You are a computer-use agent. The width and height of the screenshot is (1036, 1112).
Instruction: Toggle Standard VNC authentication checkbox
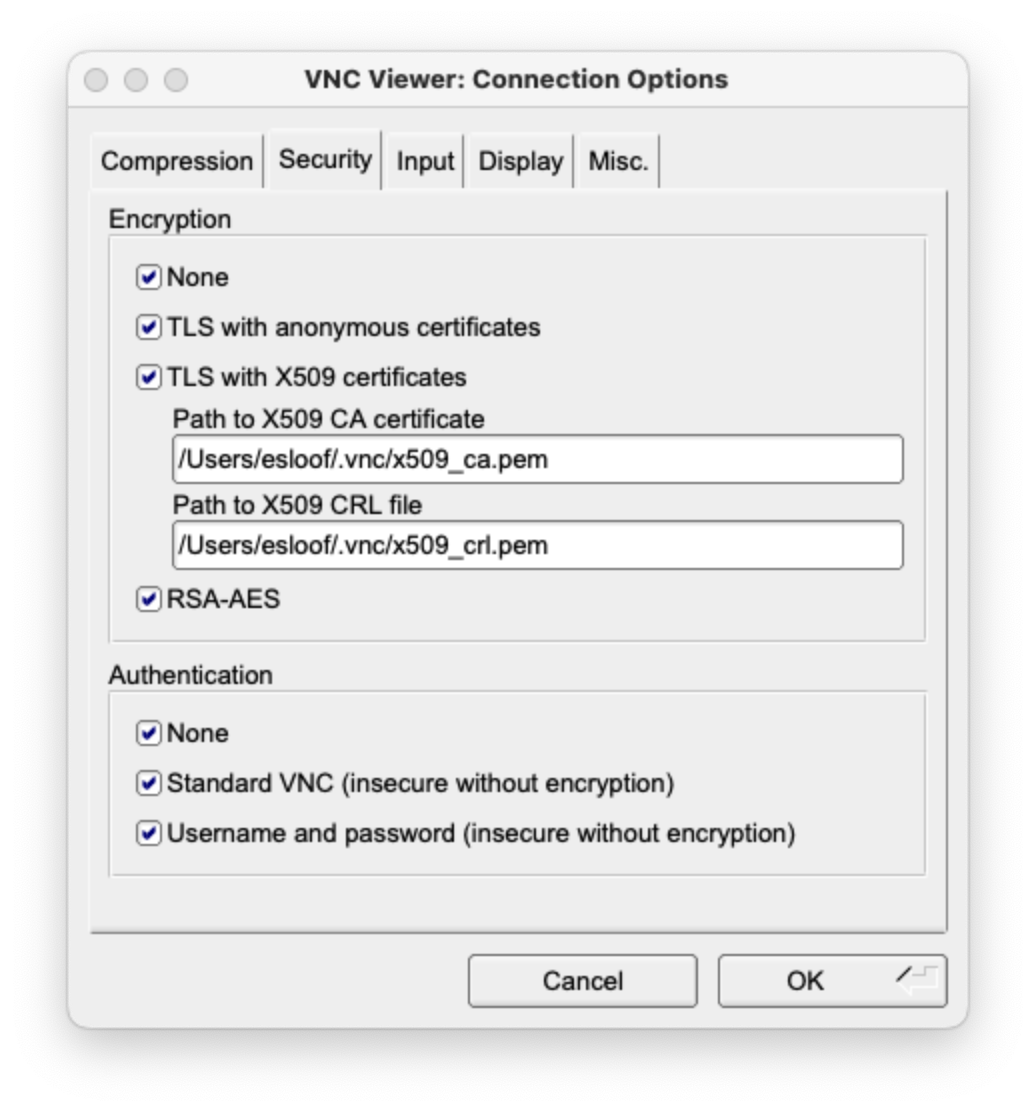coord(148,784)
